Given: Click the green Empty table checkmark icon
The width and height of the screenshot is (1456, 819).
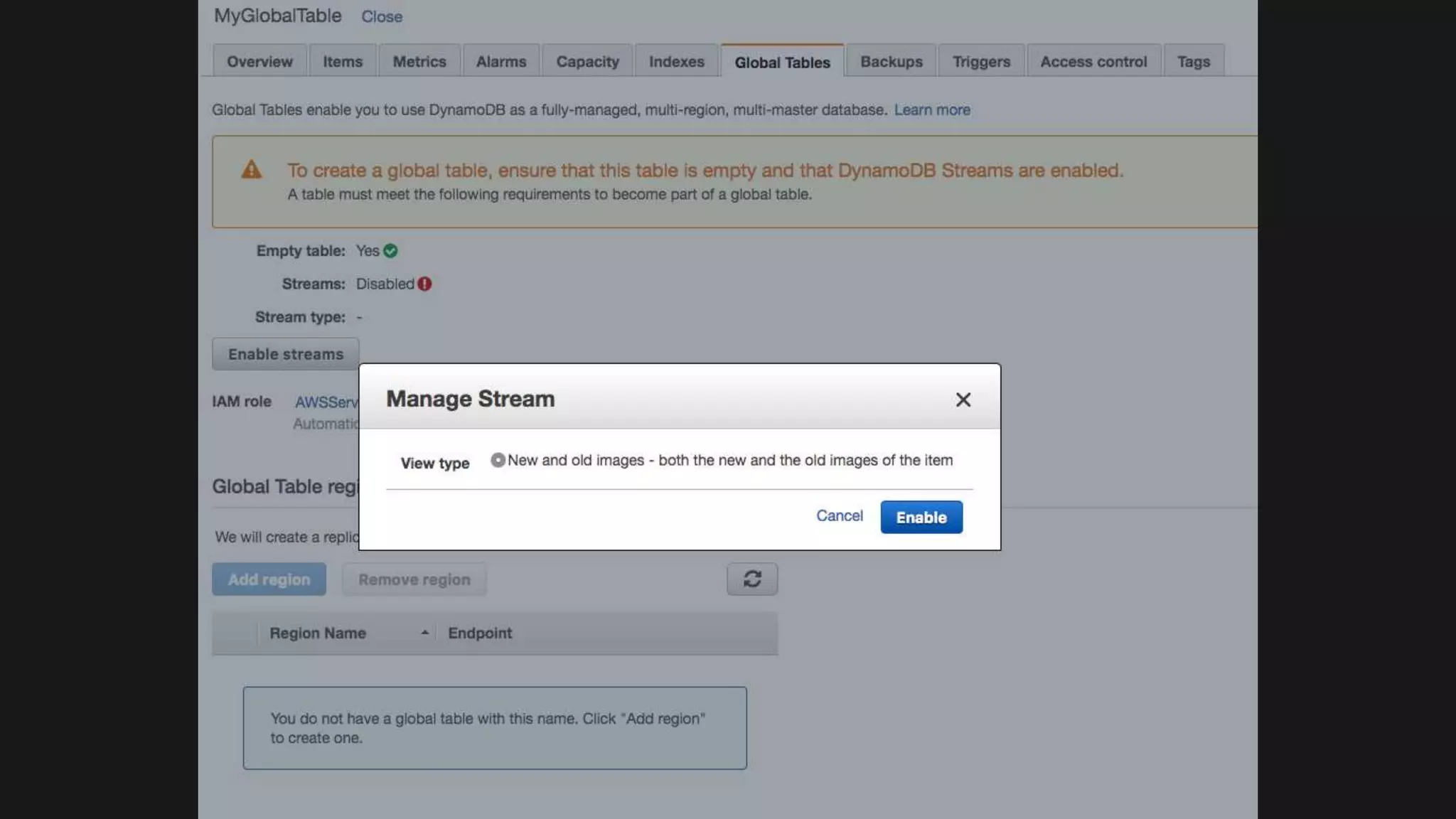Looking at the screenshot, I should click(390, 251).
